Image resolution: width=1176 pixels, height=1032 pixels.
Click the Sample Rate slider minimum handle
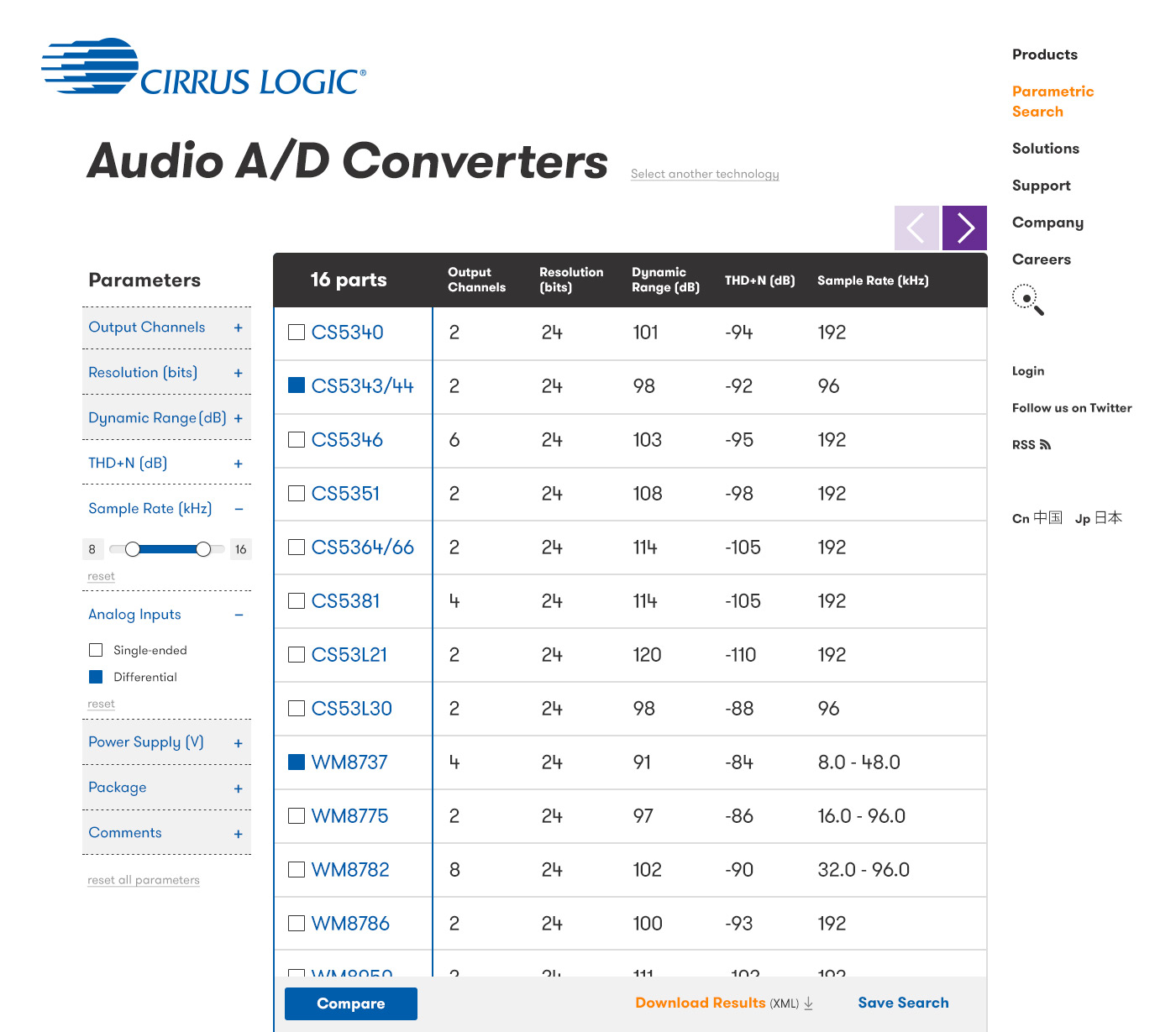[133, 549]
